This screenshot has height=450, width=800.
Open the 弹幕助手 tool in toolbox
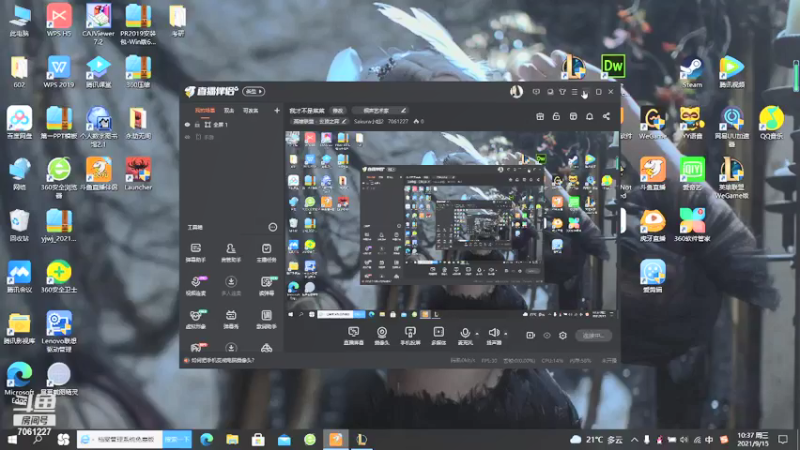coord(195,253)
